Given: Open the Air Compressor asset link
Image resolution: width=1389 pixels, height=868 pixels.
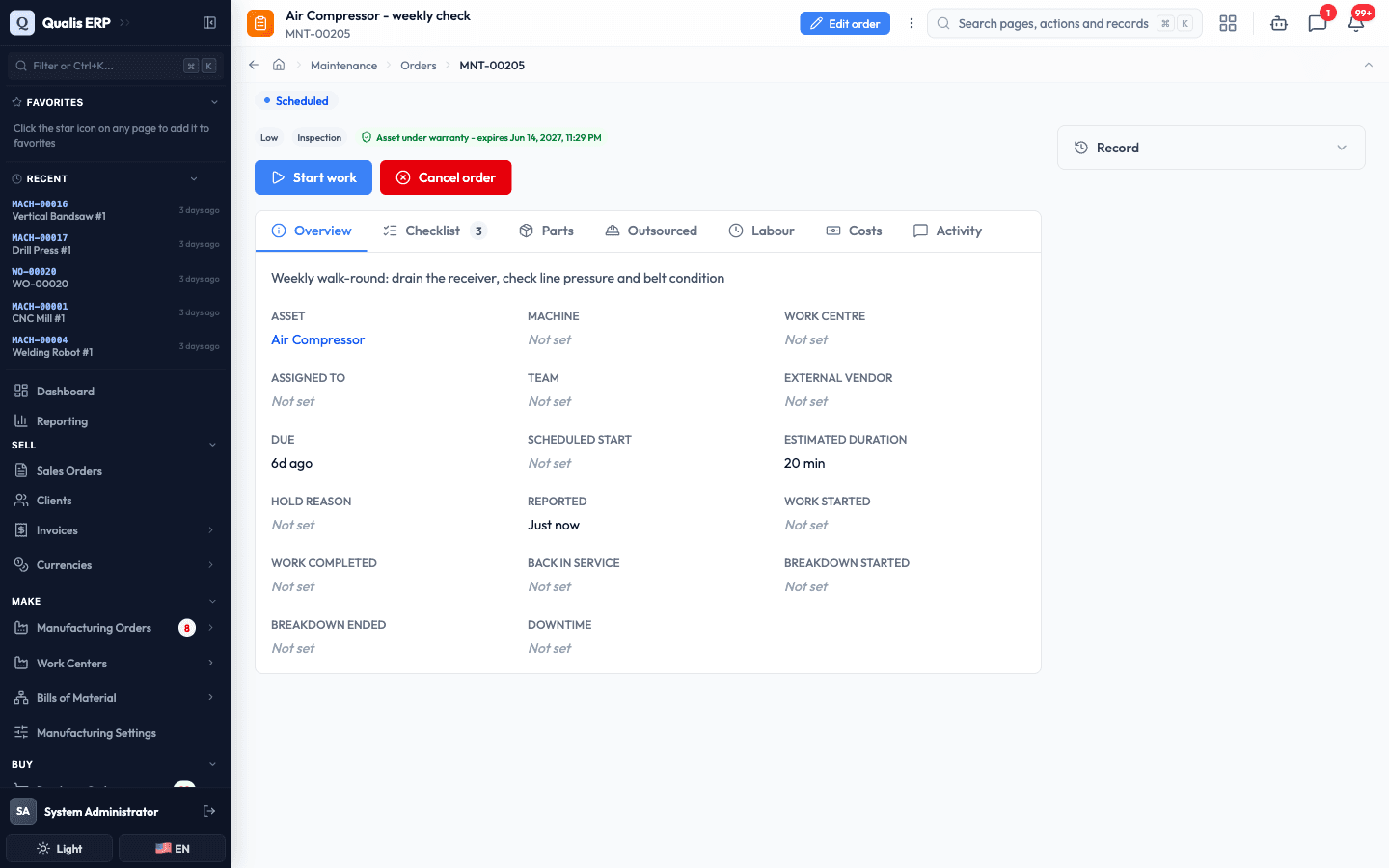Looking at the screenshot, I should [x=317, y=339].
